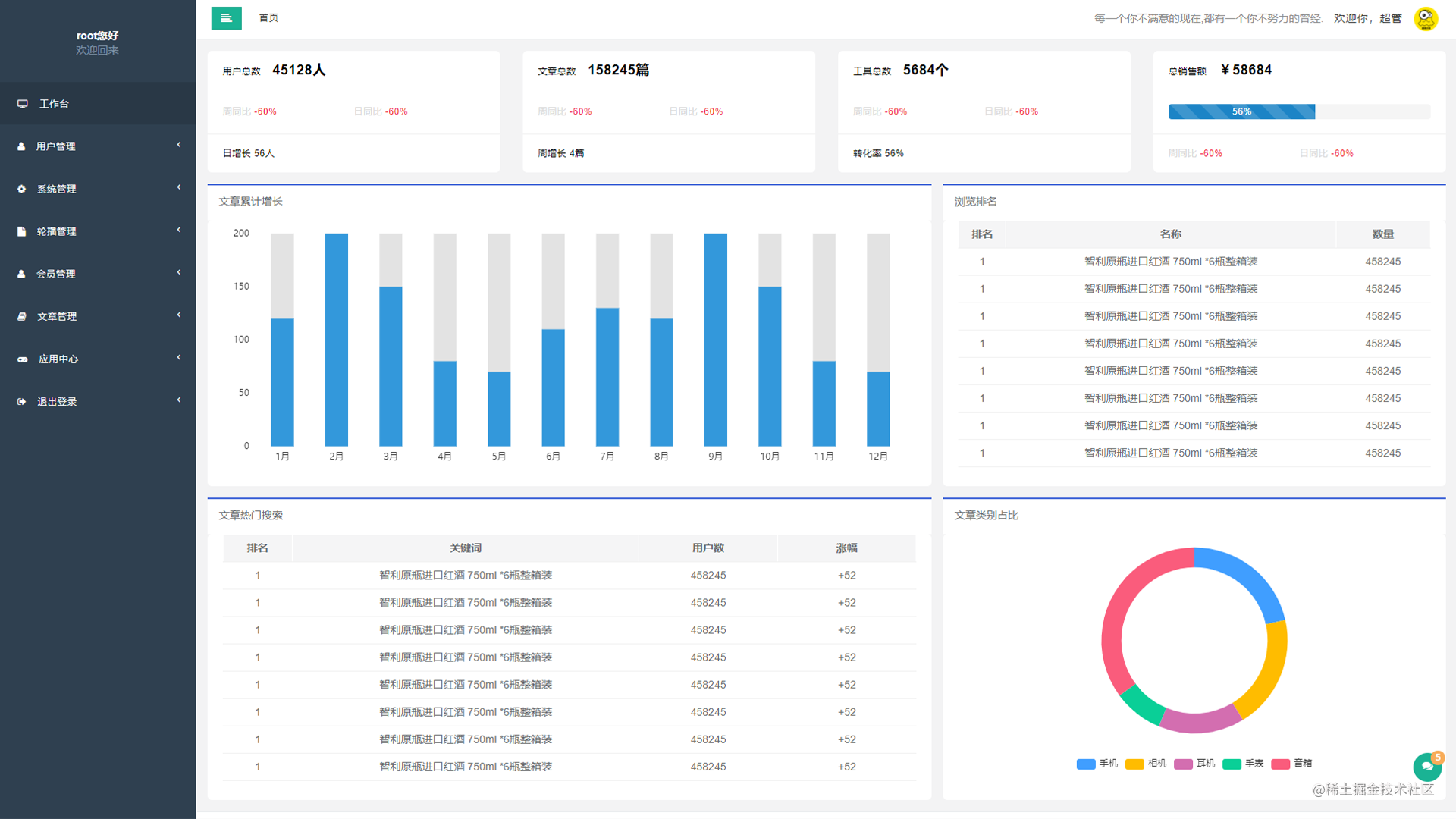Click the yellow user avatar icon
Image resolution: width=1456 pixels, height=819 pixels.
1426,18
